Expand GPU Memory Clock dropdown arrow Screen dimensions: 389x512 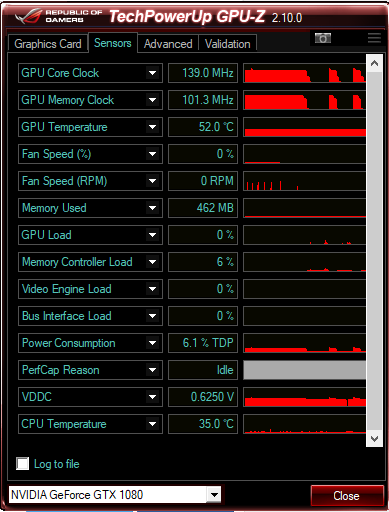point(153,100)
